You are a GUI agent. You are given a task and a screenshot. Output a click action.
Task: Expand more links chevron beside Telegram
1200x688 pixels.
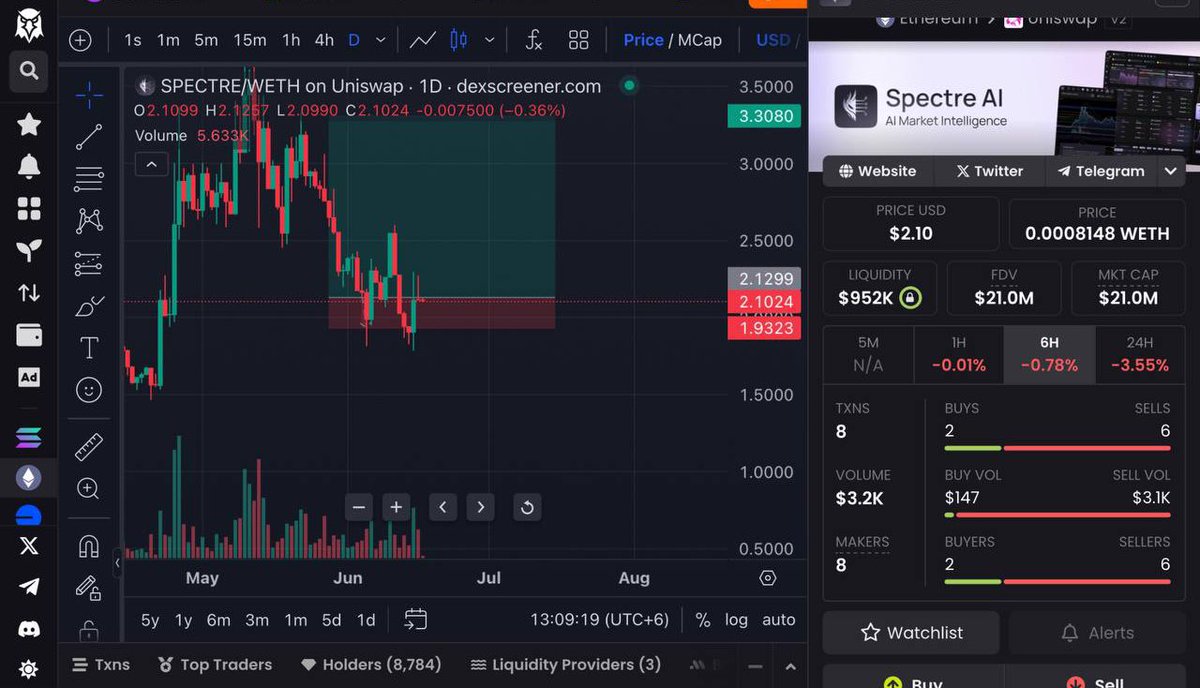click(1170, 171)
